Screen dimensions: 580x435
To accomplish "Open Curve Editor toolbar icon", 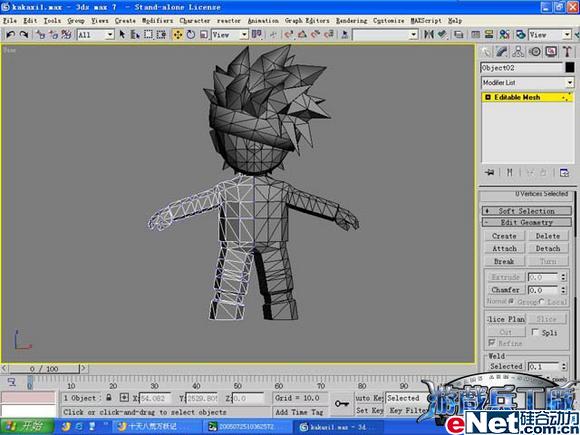I will pyautogui.click(x=476, y=35).
